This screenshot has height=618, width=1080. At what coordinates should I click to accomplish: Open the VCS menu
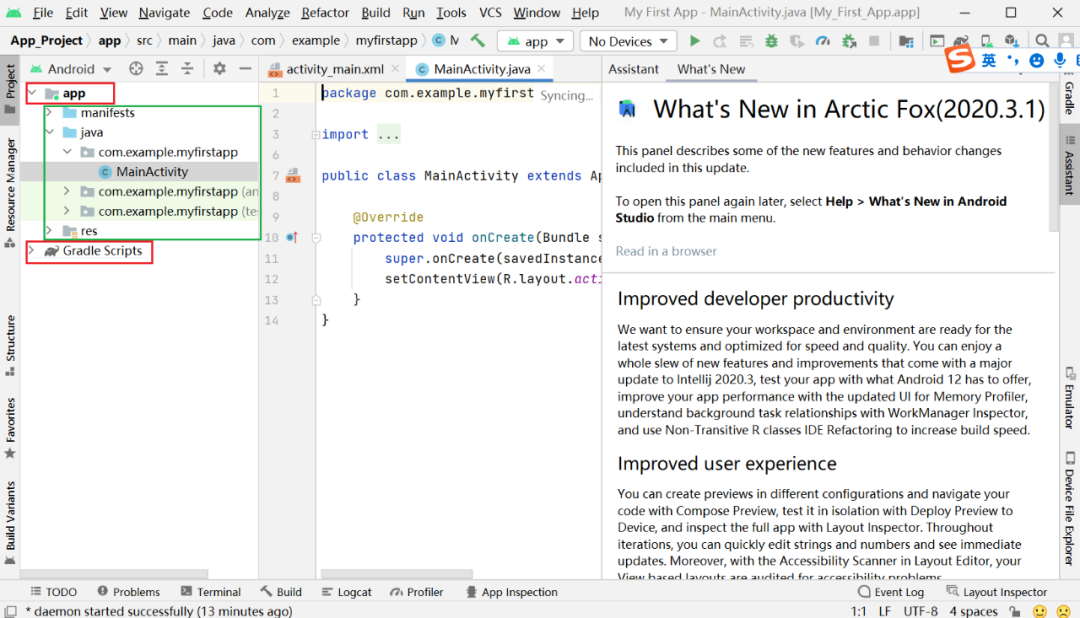(x=490, y=12)
